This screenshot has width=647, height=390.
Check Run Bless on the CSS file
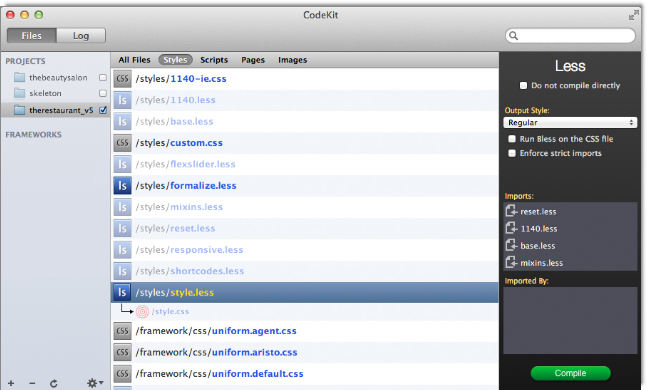click(x=512, y=139)
